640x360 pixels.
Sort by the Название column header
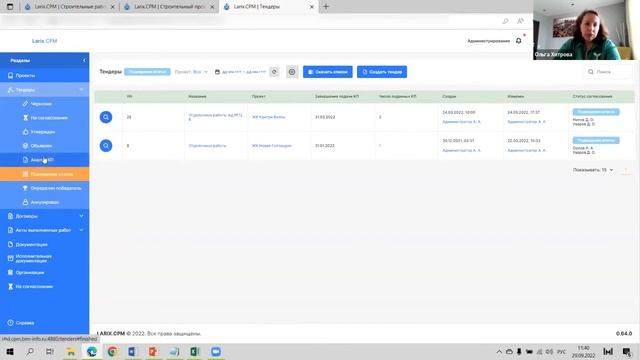[x=197, y=96]
